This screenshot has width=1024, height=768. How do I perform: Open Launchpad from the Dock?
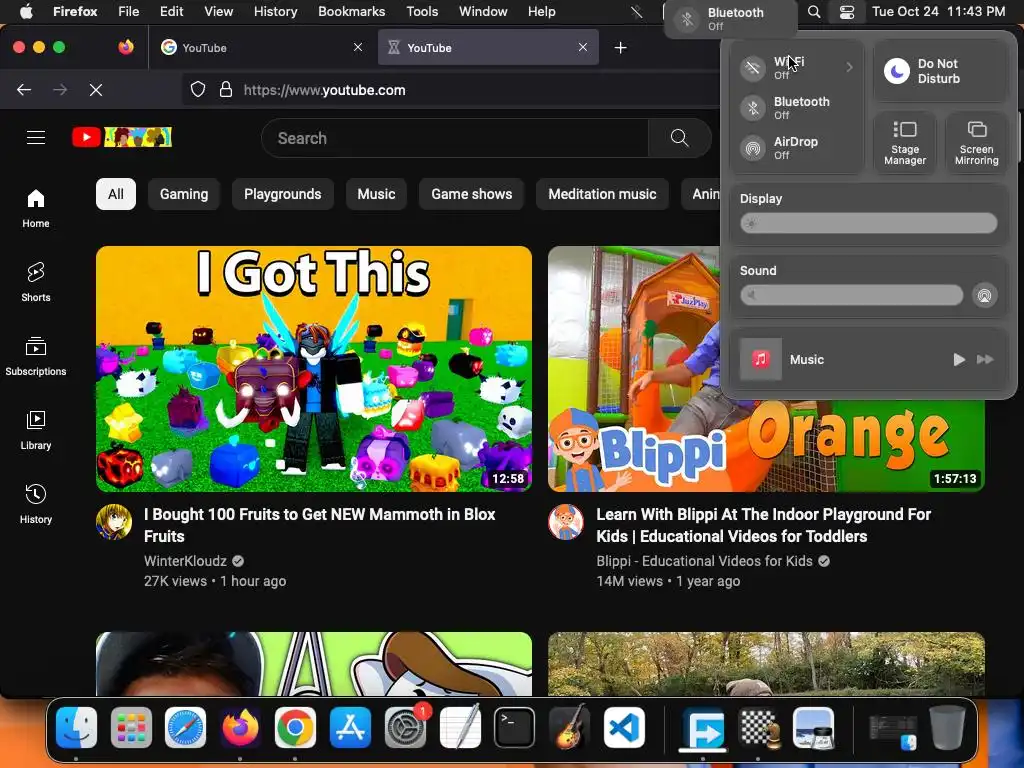(x=131, y=727)
